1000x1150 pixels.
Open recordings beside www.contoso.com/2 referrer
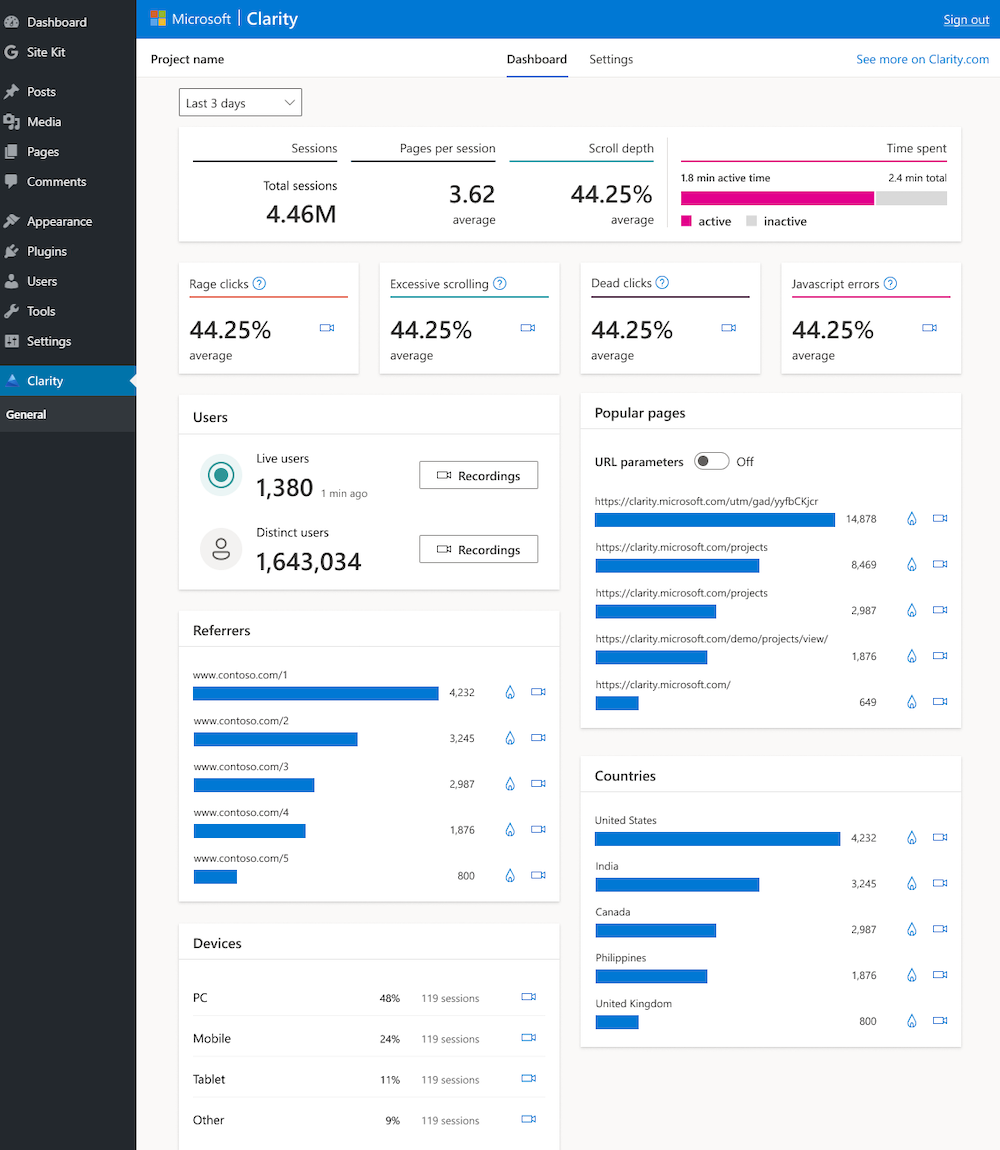click(x=538, y=738)
